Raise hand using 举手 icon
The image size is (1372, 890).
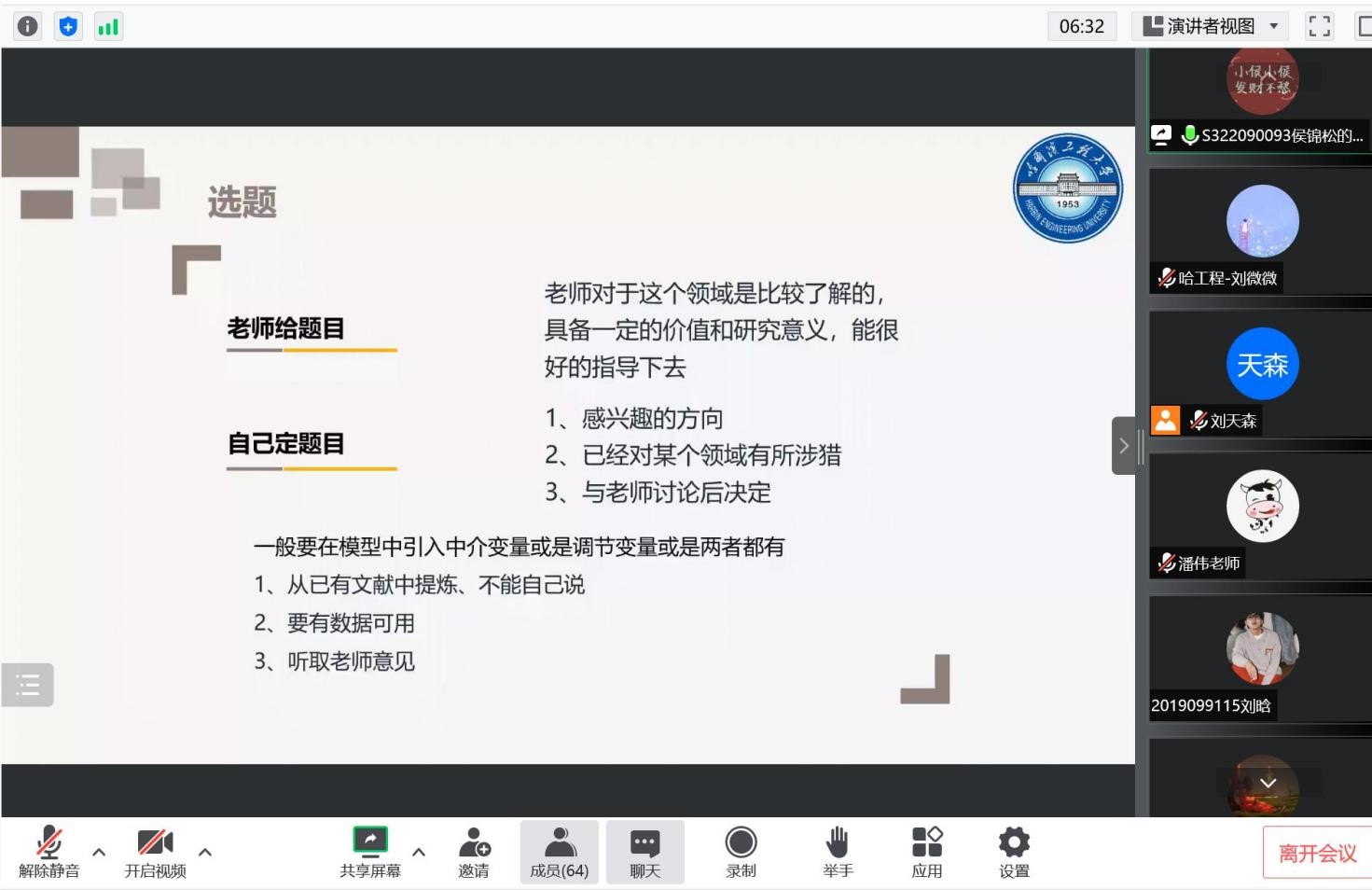point(838,852)
